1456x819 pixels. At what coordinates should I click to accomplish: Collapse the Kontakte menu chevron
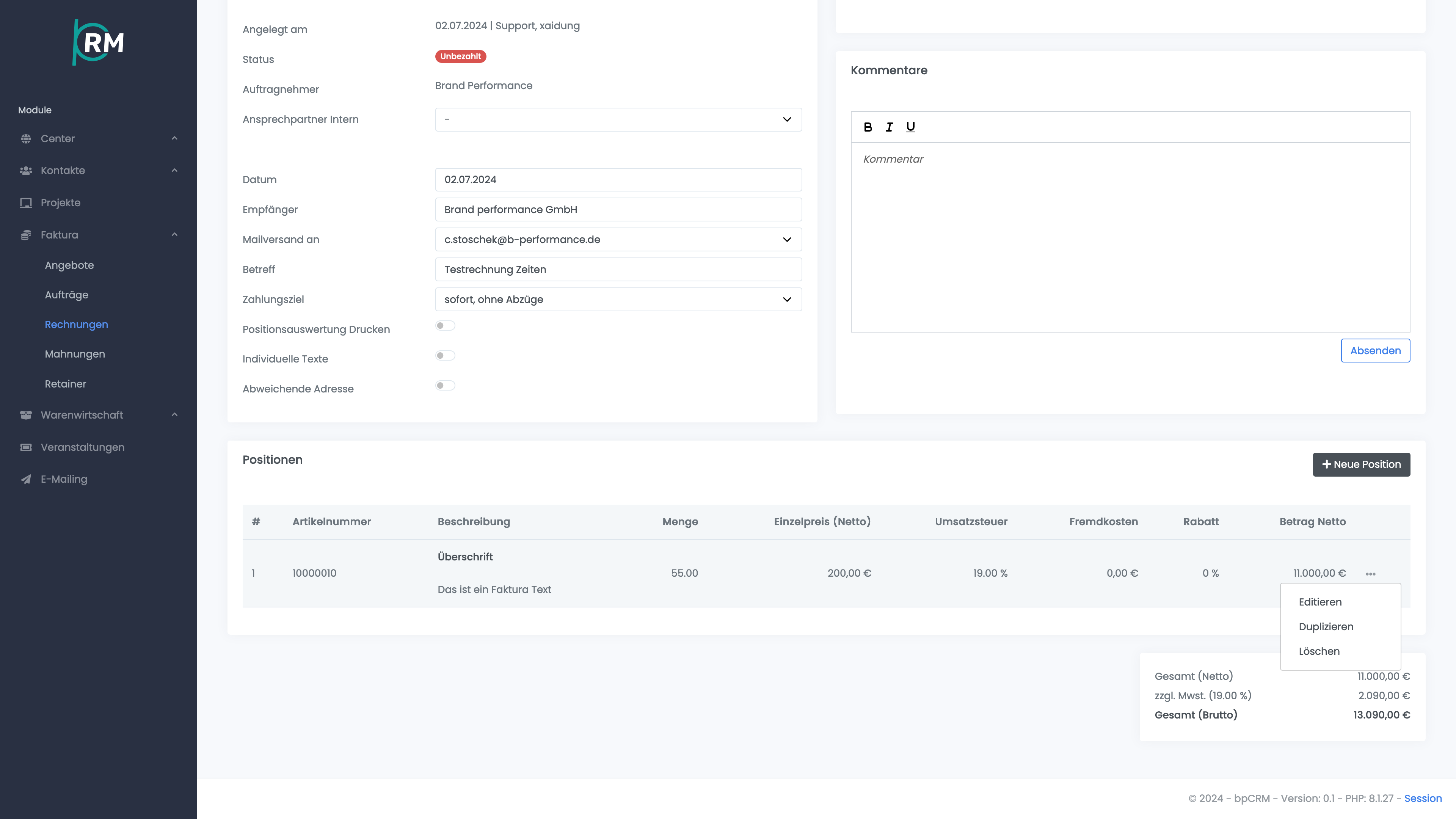point(175,171)
